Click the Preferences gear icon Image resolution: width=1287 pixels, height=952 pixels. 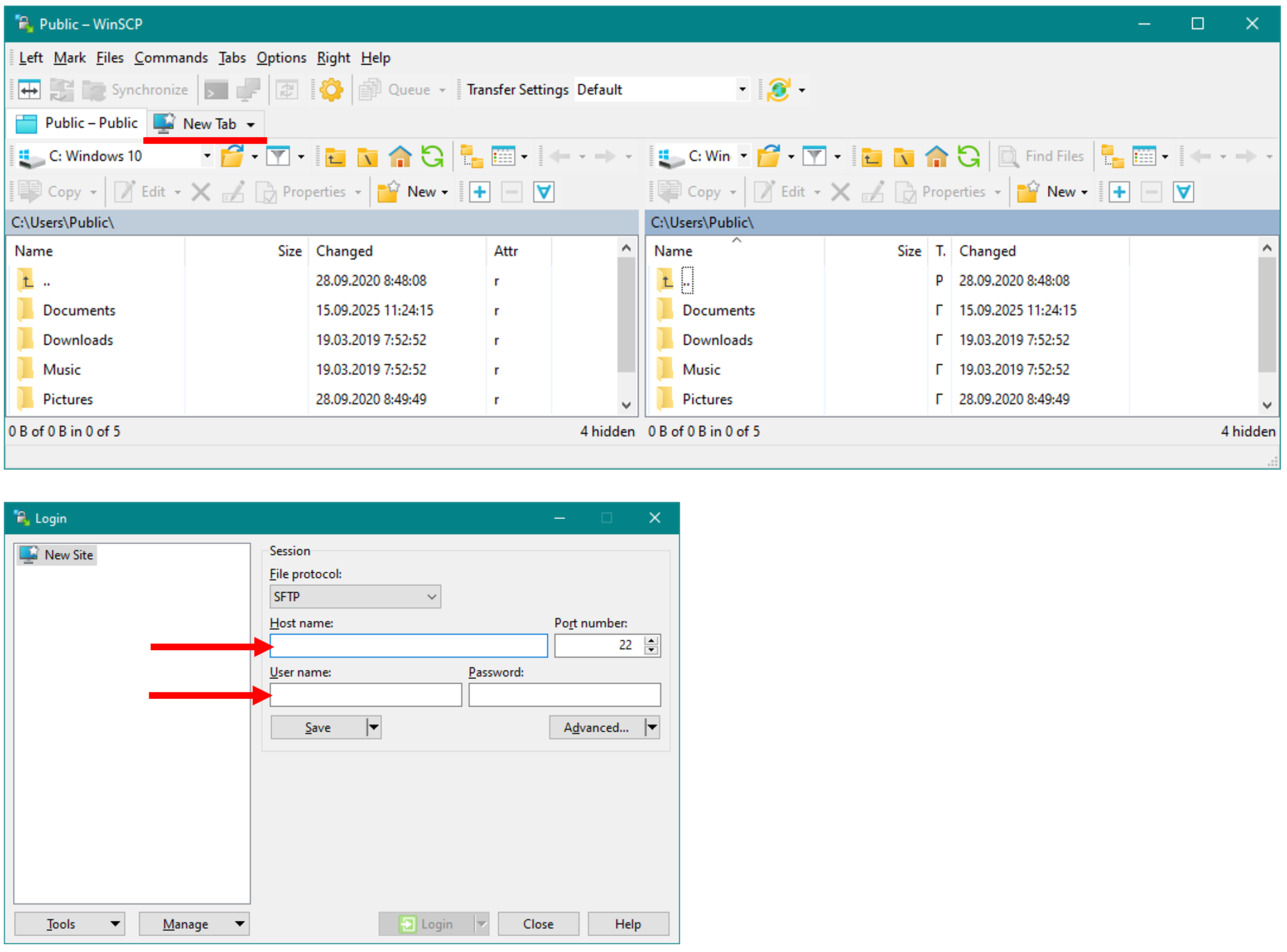coord(331,90)
